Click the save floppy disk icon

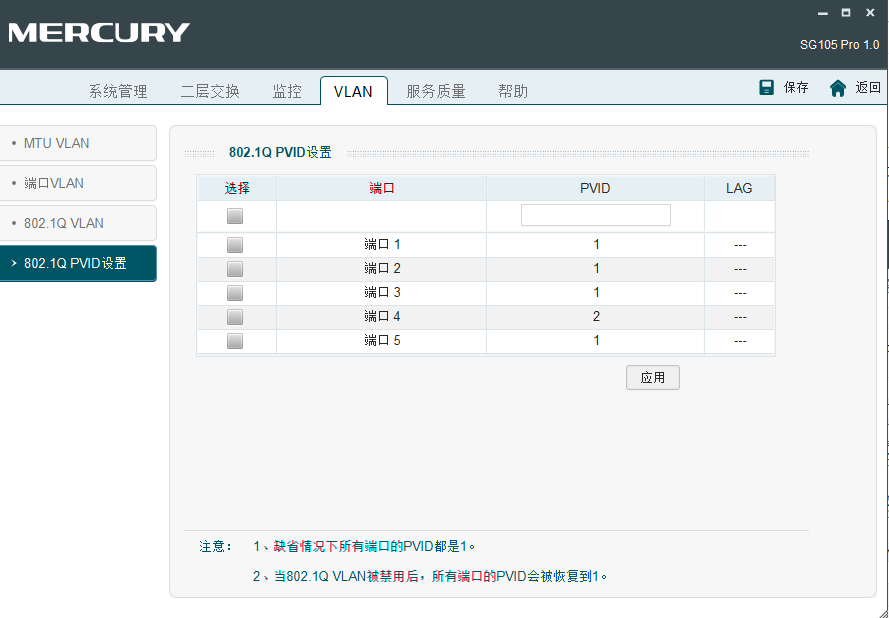(767, 88)
